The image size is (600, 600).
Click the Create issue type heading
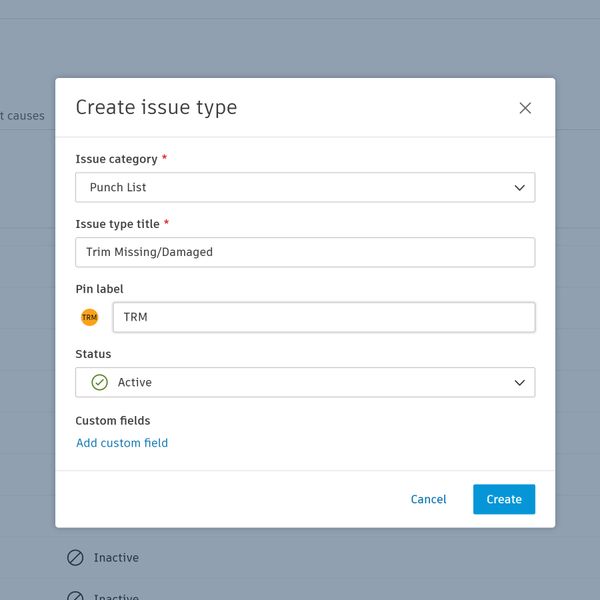click(156, 108)
